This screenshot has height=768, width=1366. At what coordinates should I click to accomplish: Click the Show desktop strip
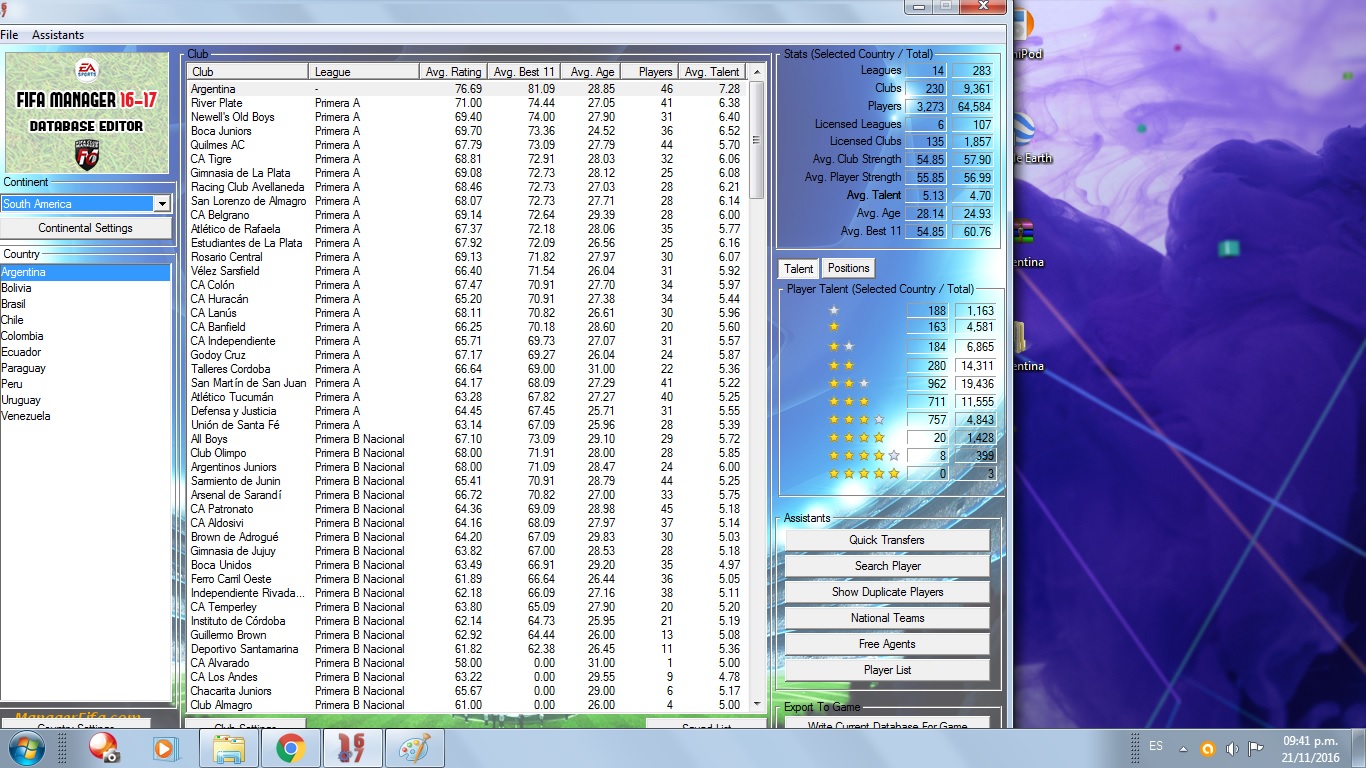(1359, 748)
